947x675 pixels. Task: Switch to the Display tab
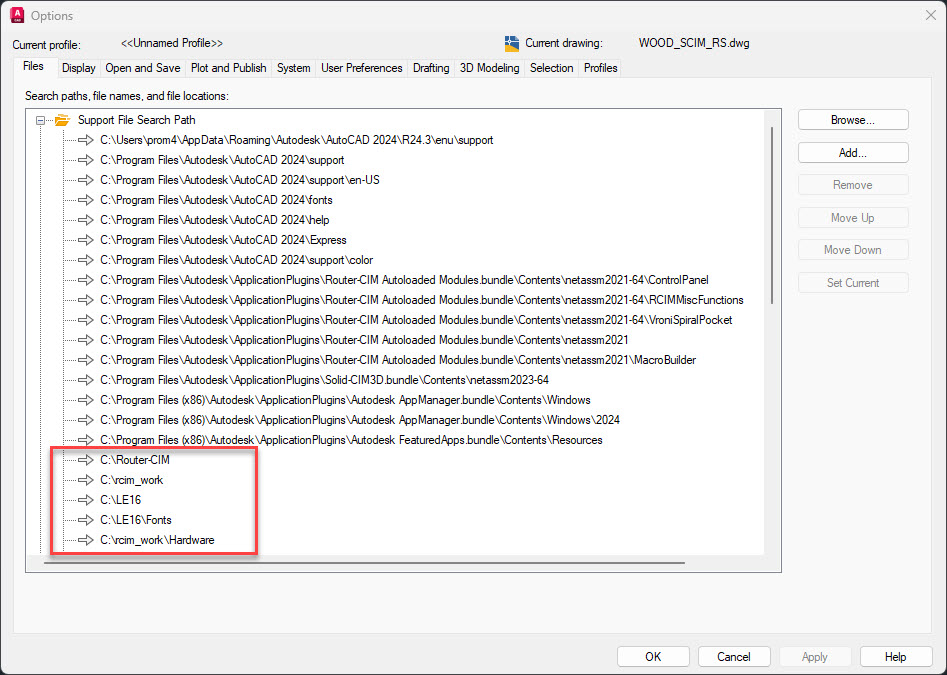click(78, 67)
